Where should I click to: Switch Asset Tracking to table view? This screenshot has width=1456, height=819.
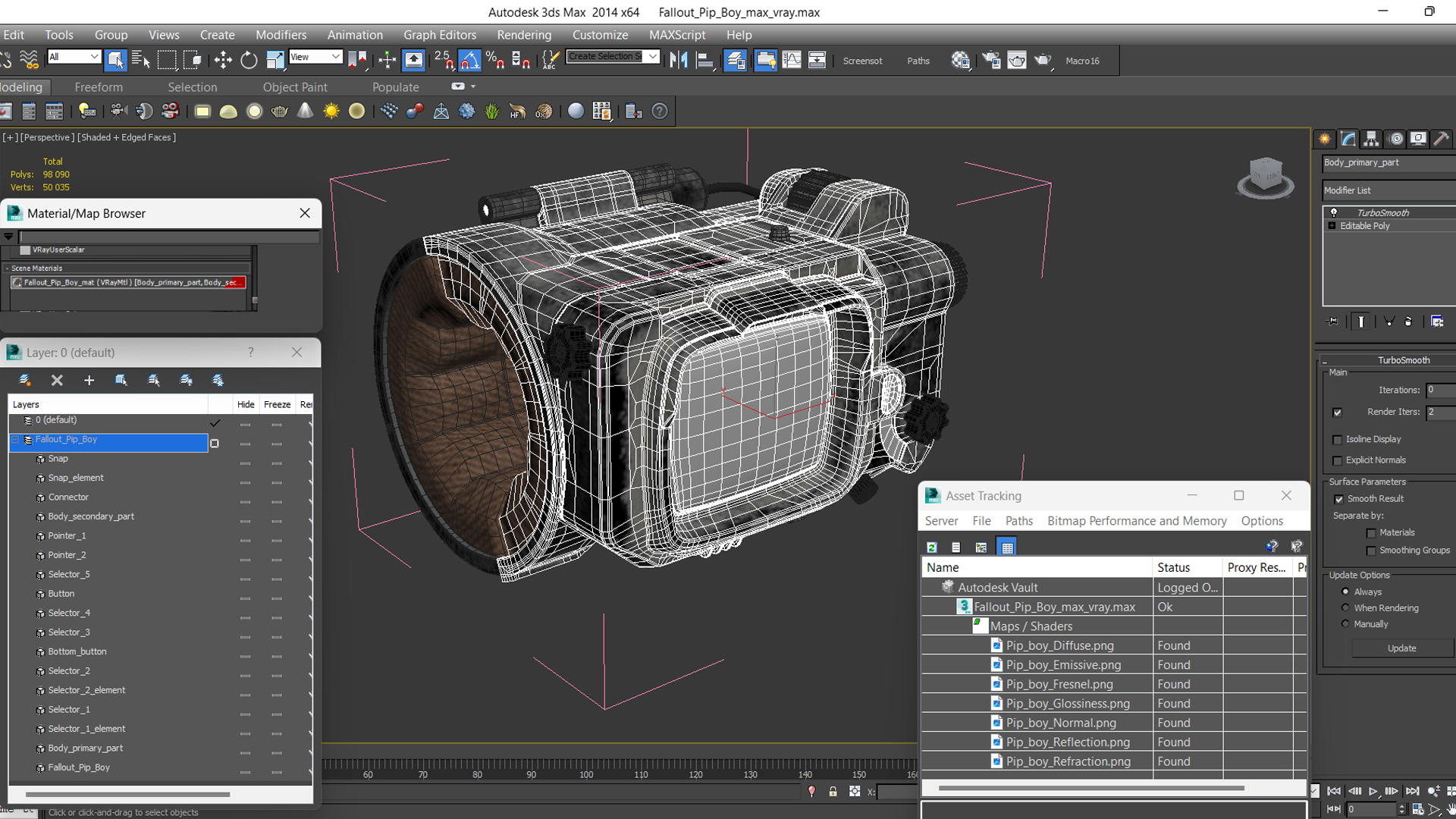pos(1006,547)
